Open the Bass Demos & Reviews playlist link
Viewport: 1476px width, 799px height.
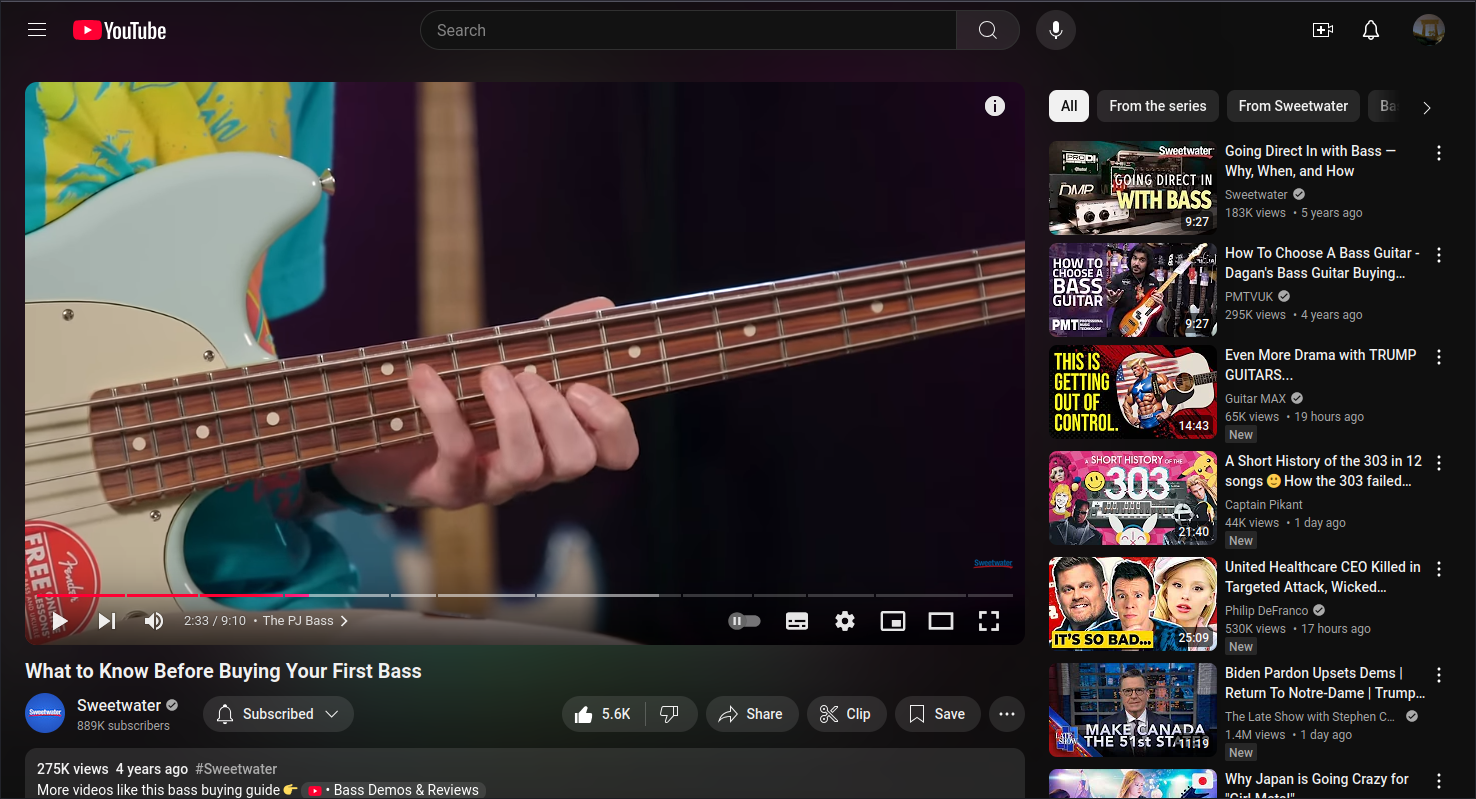[392, 790]
